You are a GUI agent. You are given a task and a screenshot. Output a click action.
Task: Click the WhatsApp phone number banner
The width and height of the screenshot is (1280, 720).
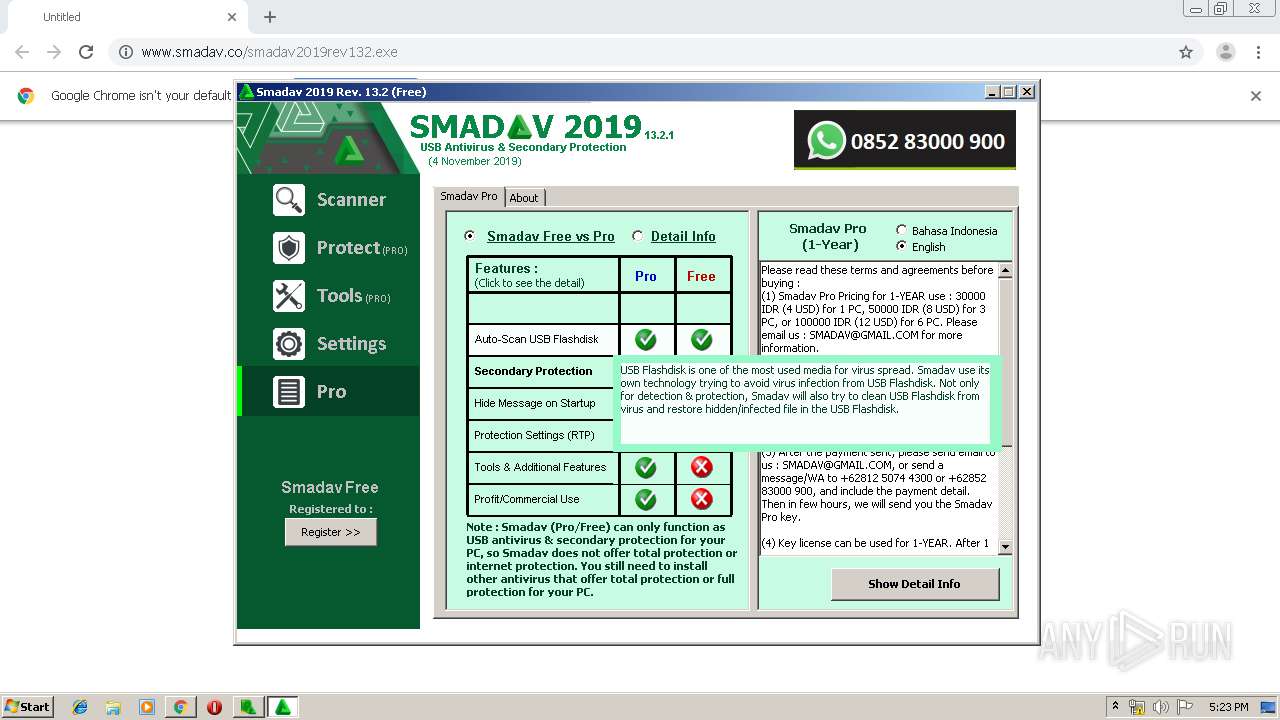pos(905,140)
